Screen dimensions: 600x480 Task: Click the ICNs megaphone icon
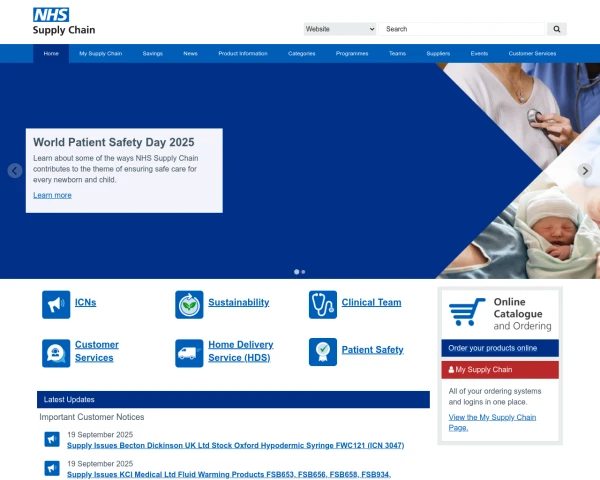pyautogui.click(x=56, y=305)
